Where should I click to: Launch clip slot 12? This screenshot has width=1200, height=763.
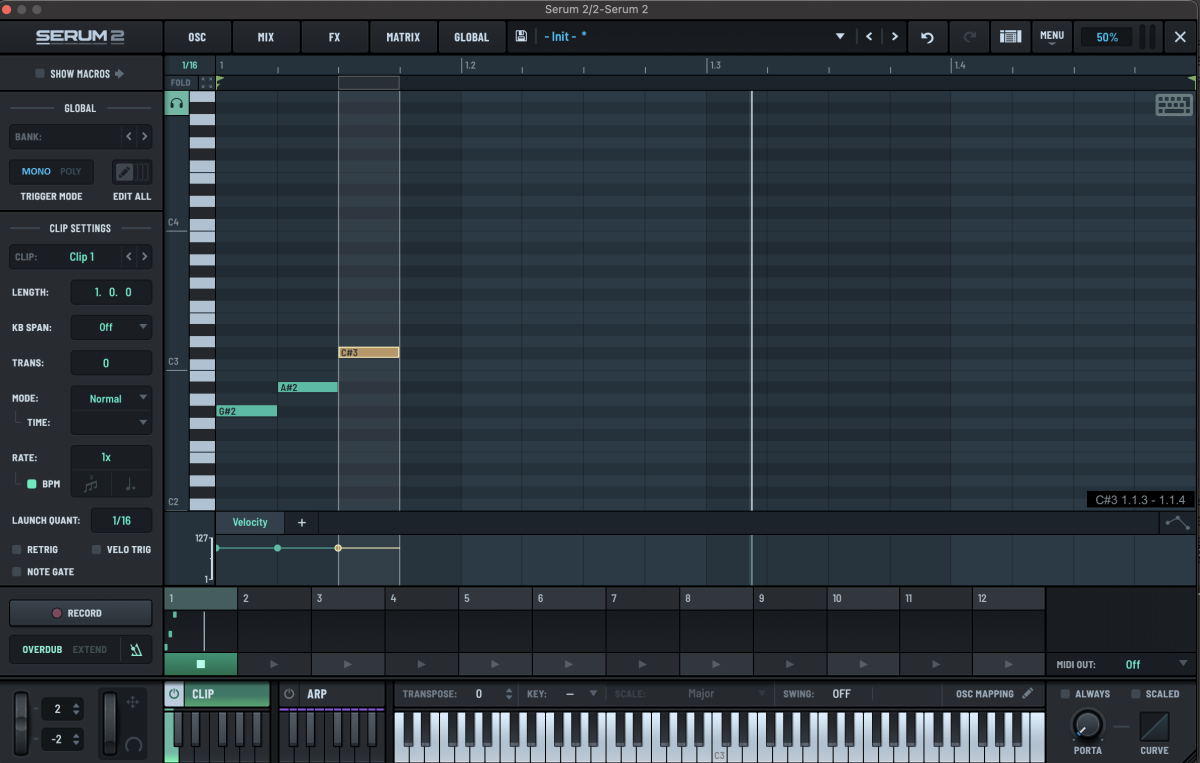click(x=1009, y=664)
